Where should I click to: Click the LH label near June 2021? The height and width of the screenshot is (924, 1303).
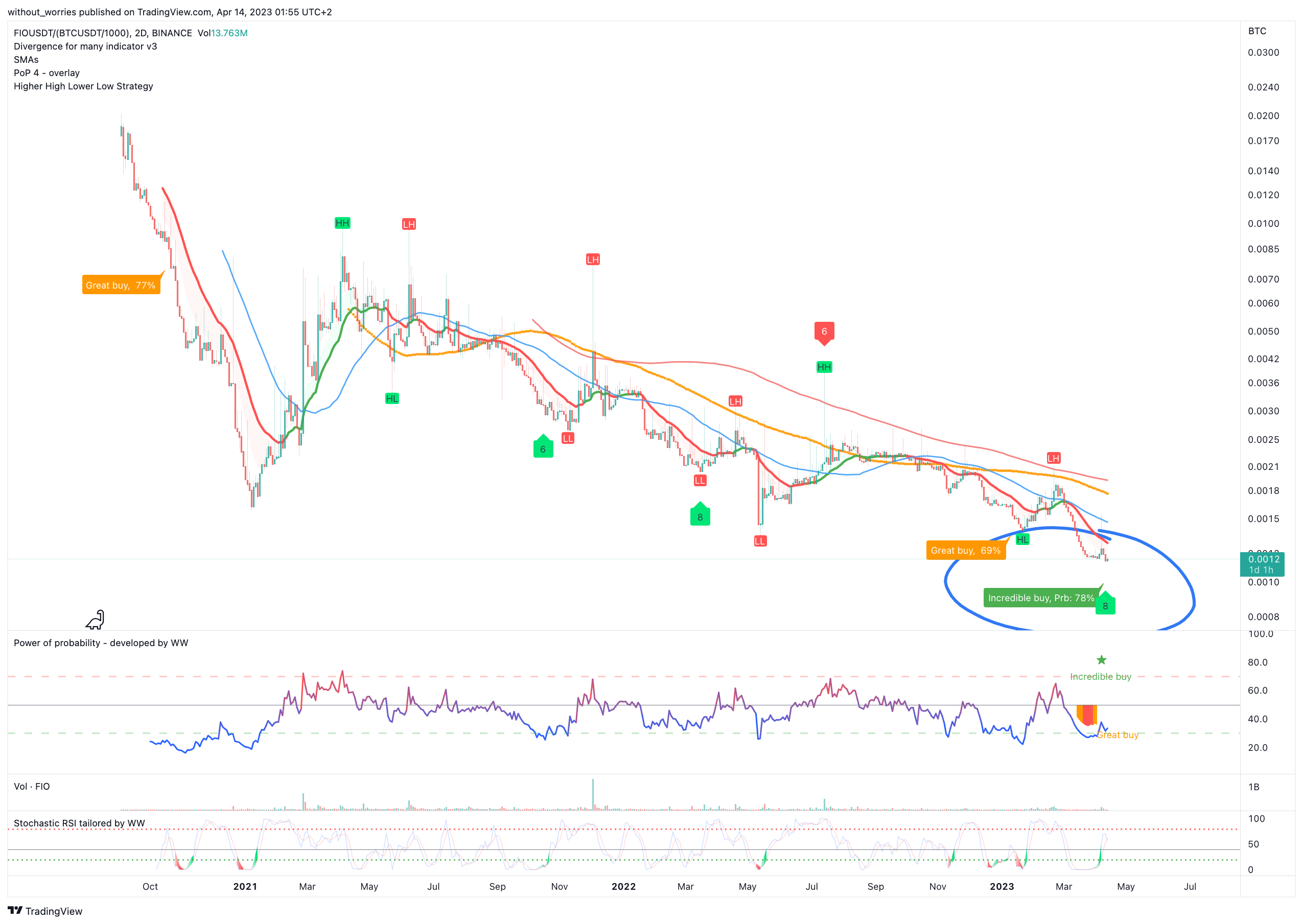[409, 224]
